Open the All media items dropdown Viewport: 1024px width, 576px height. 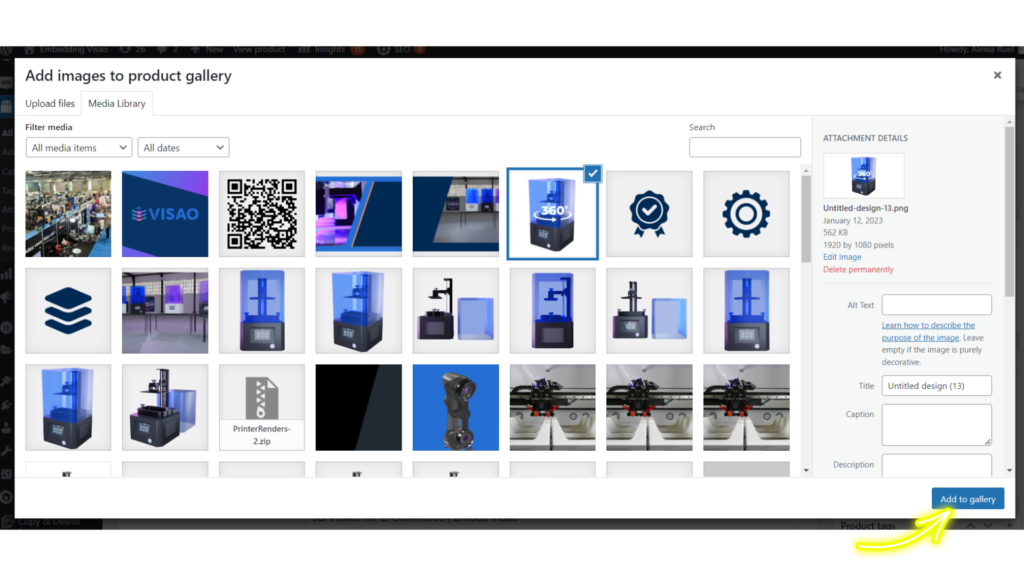point(79,148)
